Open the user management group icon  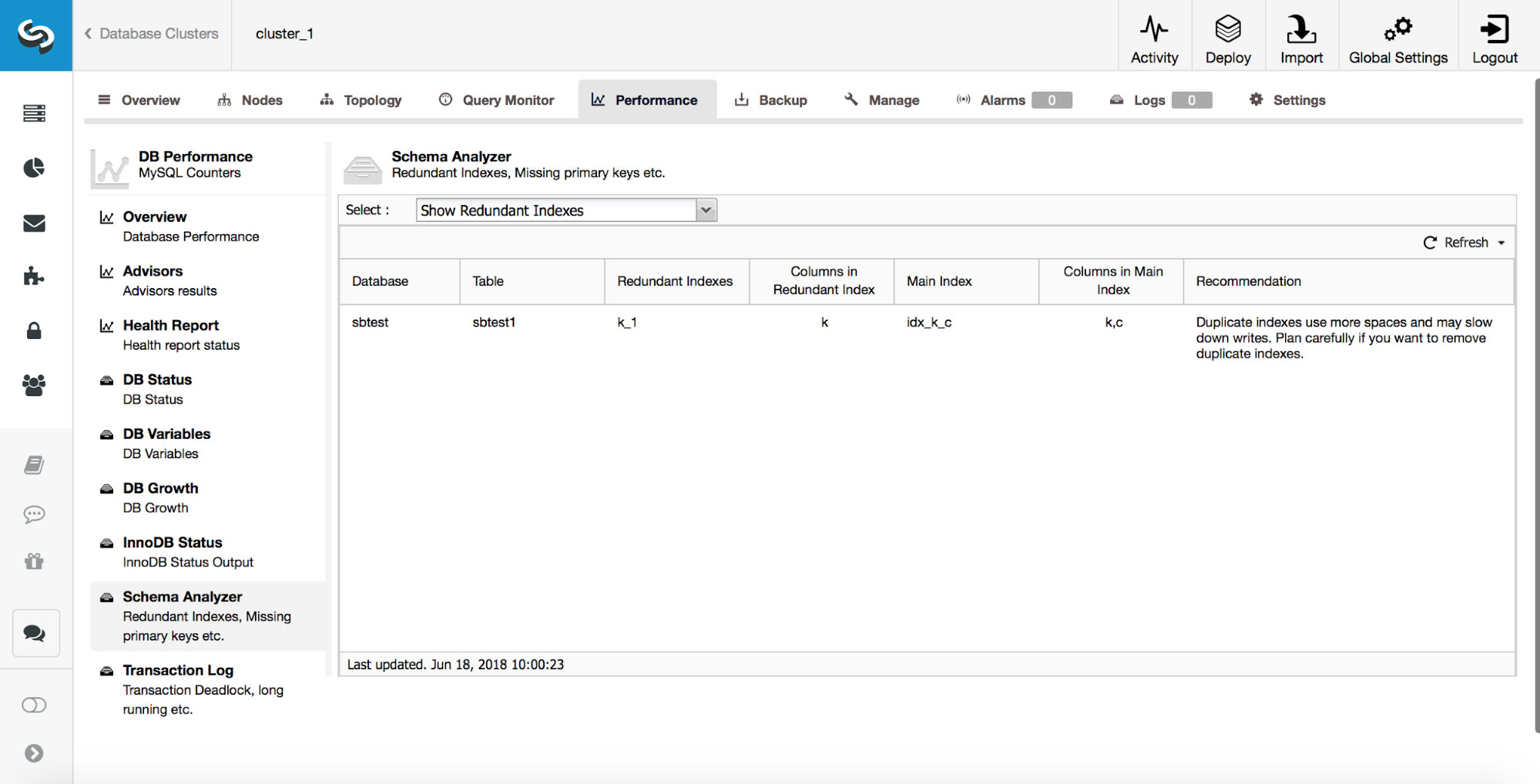[x=34, y=385]
